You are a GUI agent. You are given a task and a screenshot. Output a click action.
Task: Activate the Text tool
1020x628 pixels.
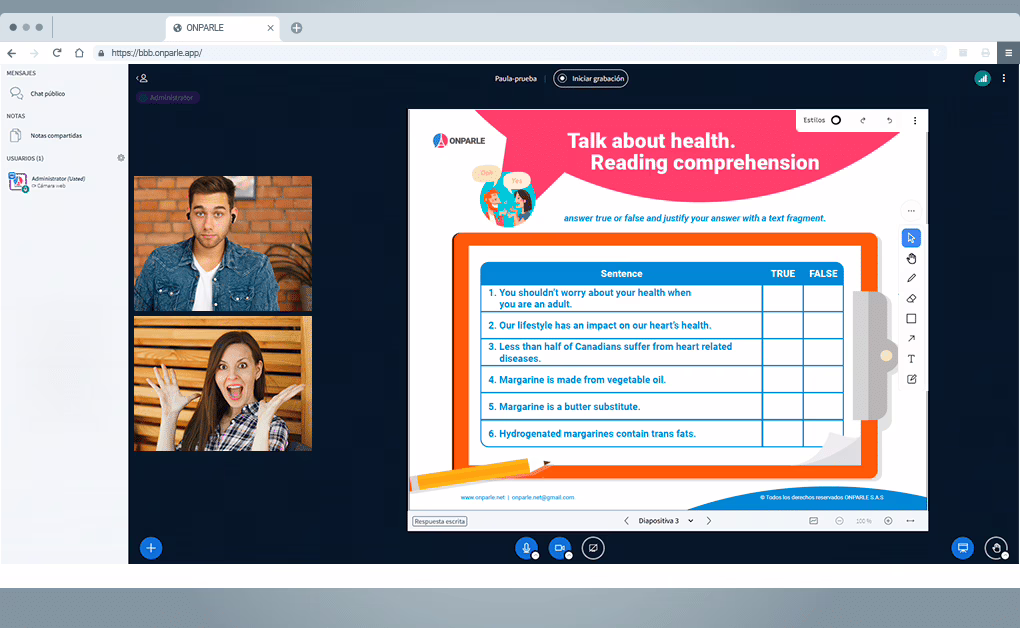tap(911, 359)
